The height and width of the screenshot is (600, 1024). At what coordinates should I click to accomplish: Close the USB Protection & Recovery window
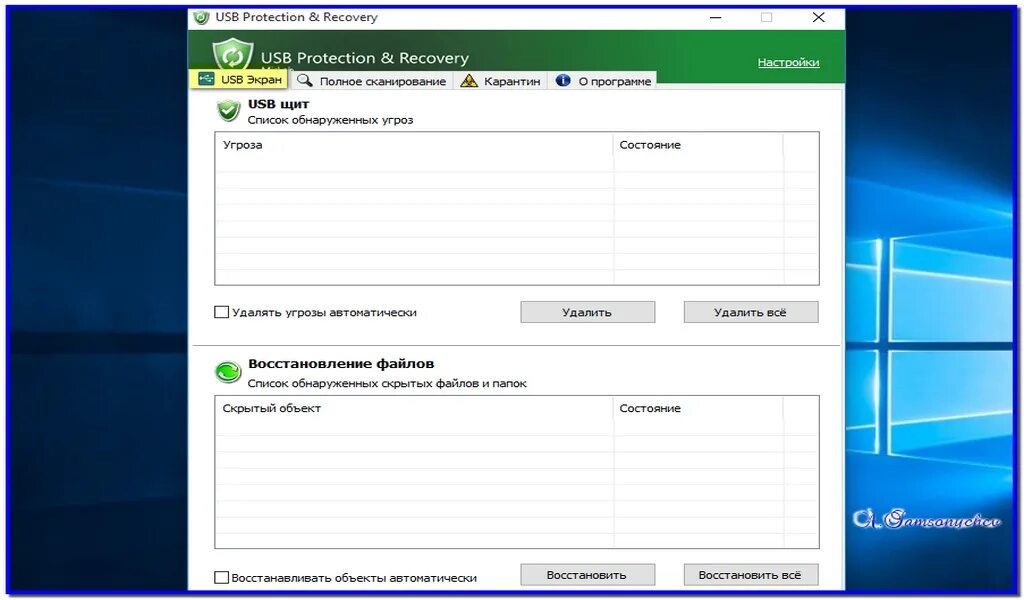pyautogui.click(x=818, y=18)
